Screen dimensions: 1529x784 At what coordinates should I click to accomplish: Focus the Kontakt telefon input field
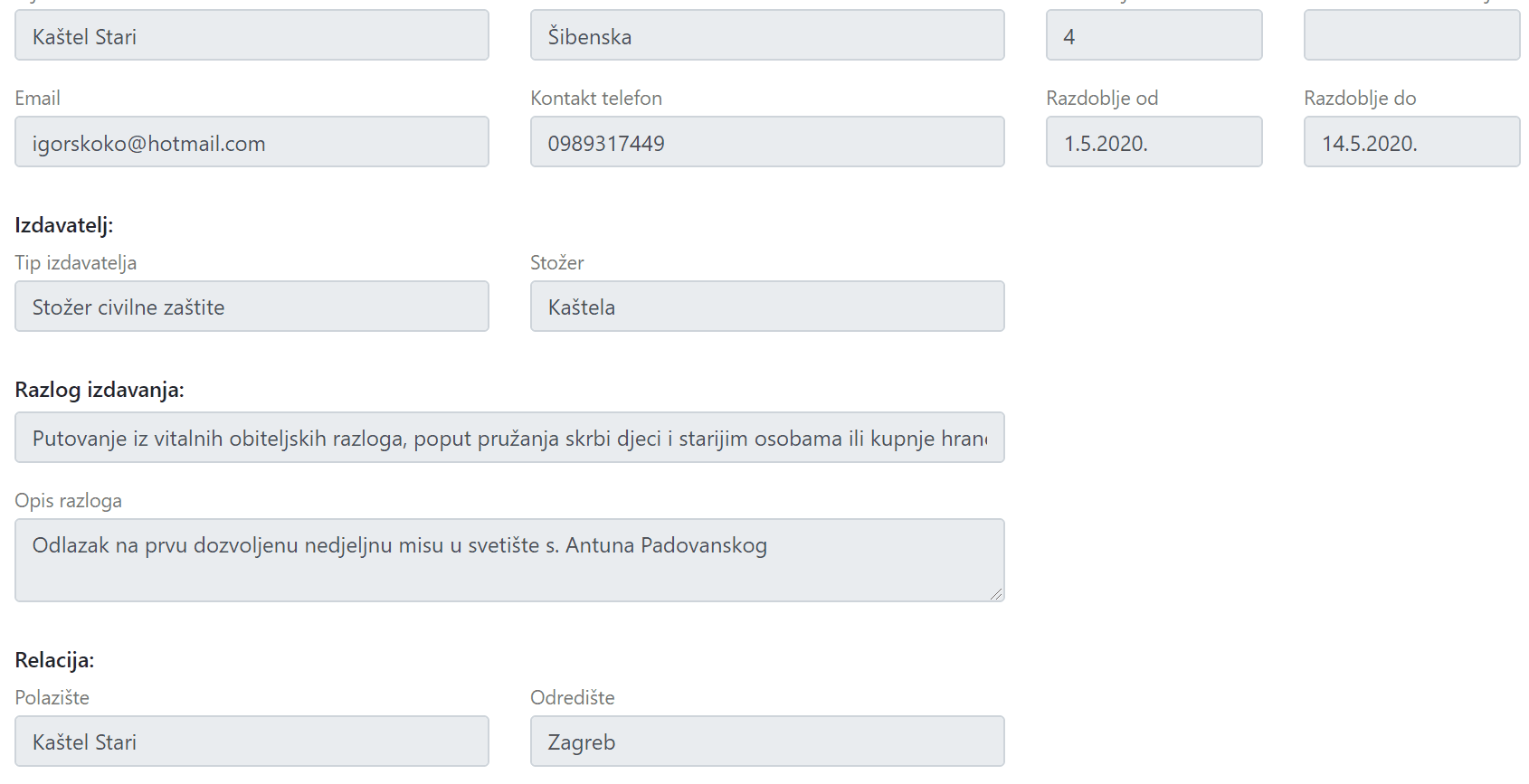point(767,142)
